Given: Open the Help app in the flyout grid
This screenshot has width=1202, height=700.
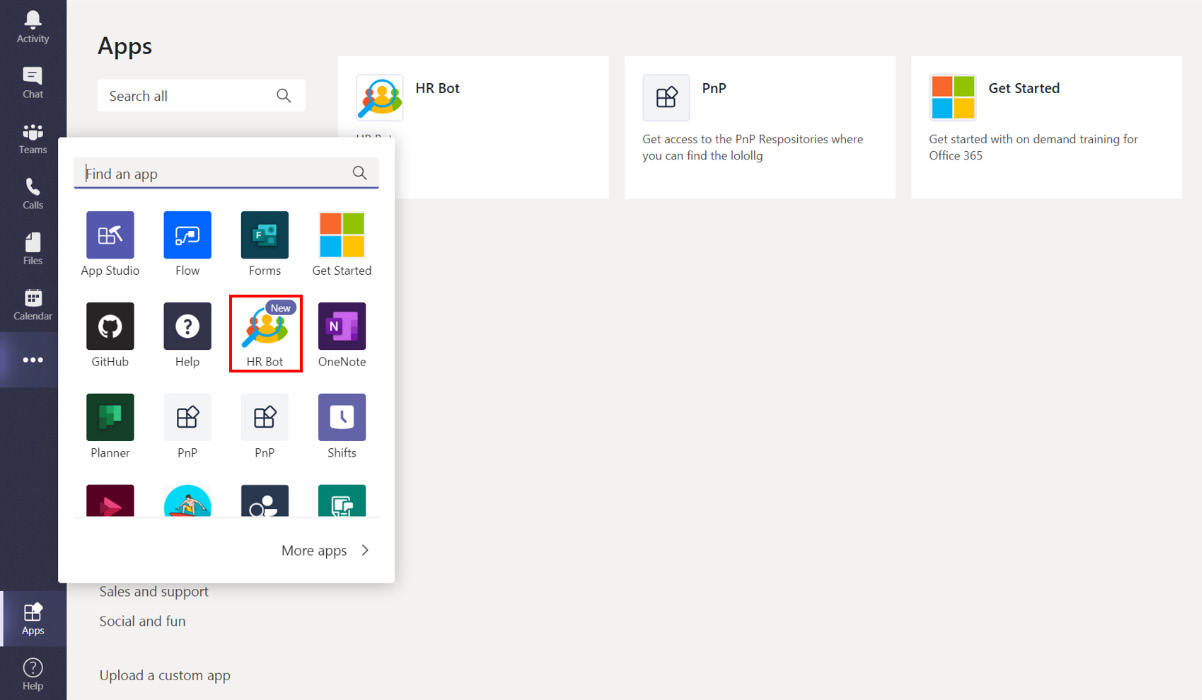Looking at the screenshot, I should click(187, 335).
